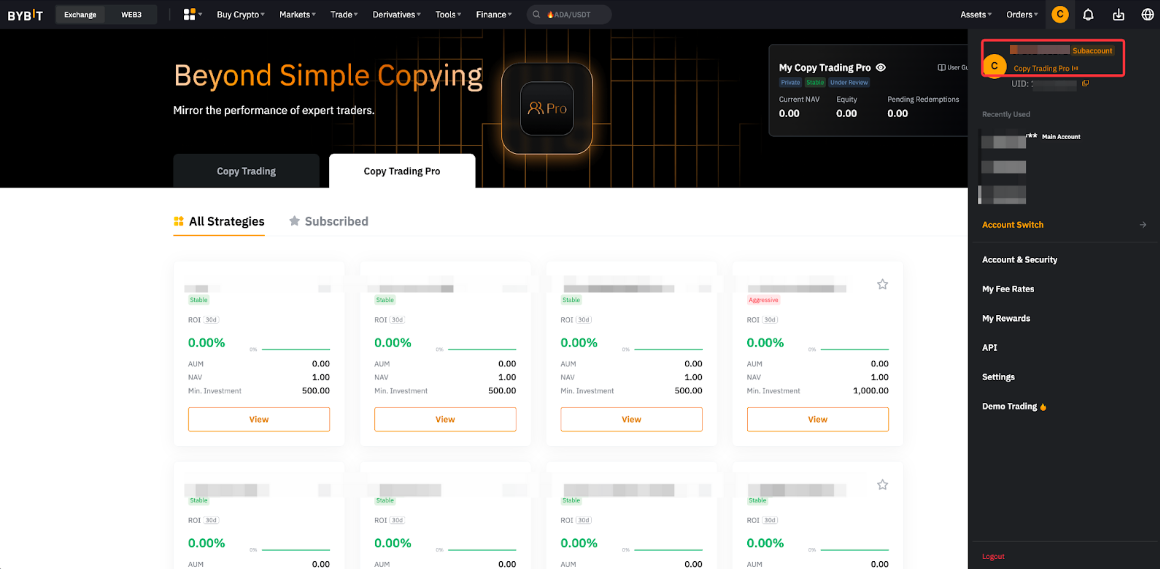Switch to the Exchange mode

80,15
